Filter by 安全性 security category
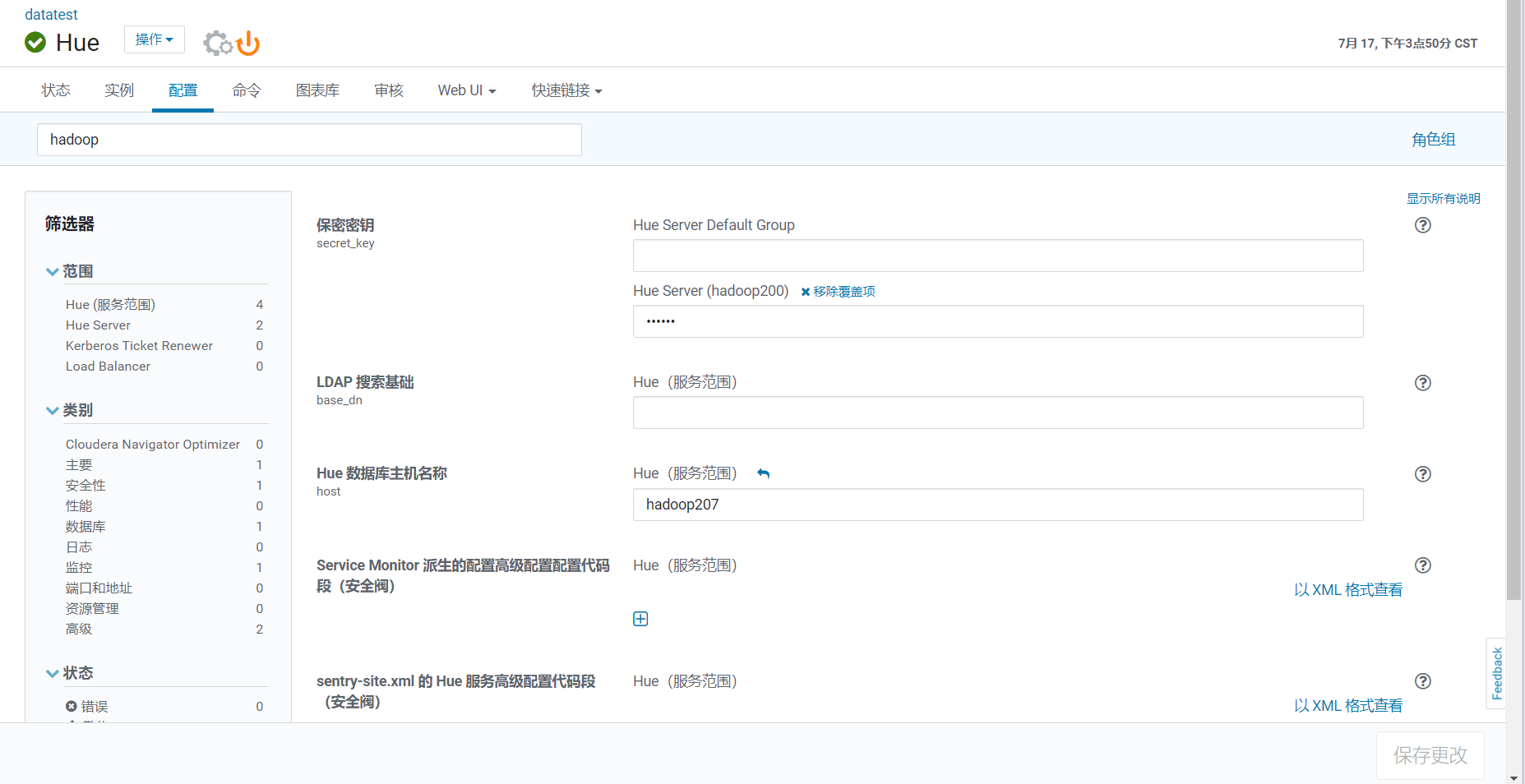The width and height of the screenshot is (1525, 784). [85, 486]
